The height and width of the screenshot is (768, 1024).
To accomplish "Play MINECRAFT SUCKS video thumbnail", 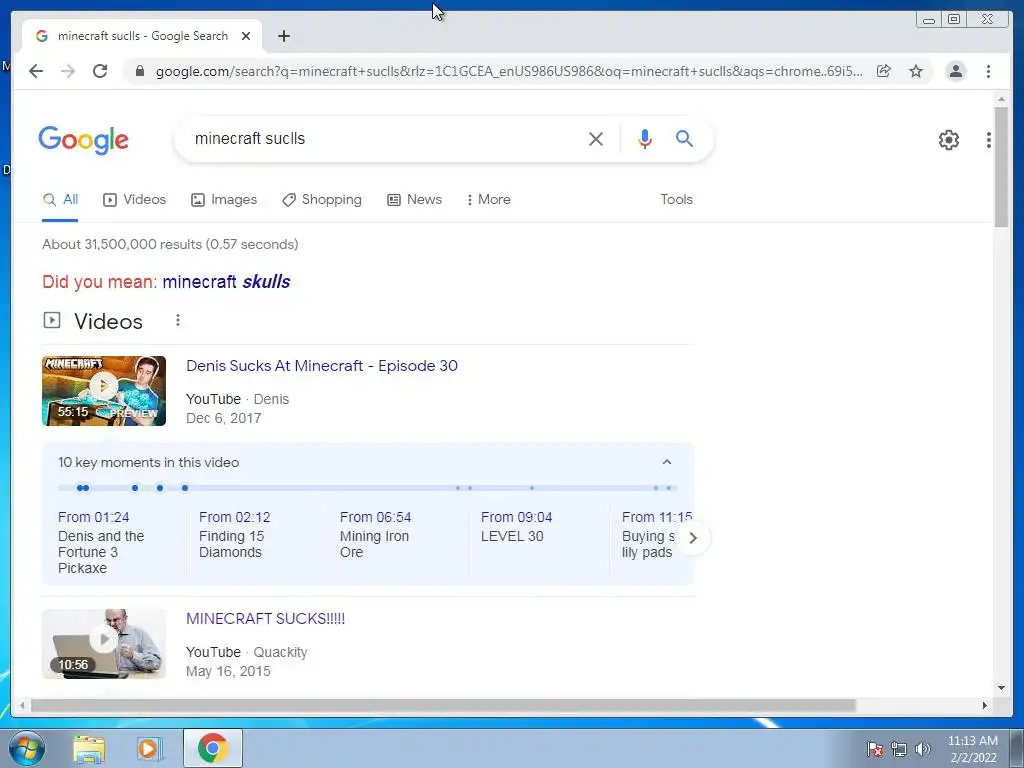I will 104,644.
